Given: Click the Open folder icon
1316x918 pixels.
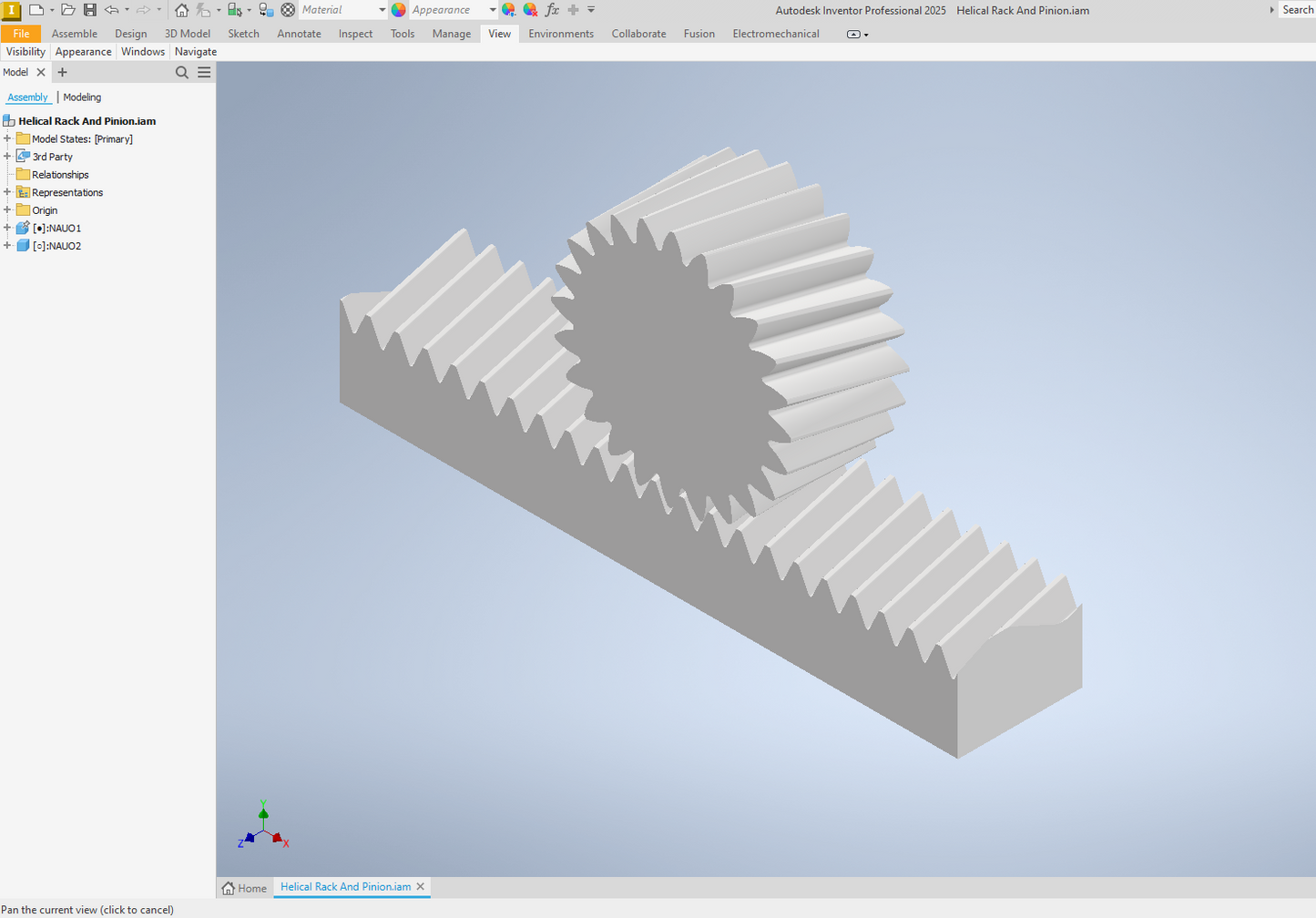Looking at the screenshot, I should coord(67,10).
